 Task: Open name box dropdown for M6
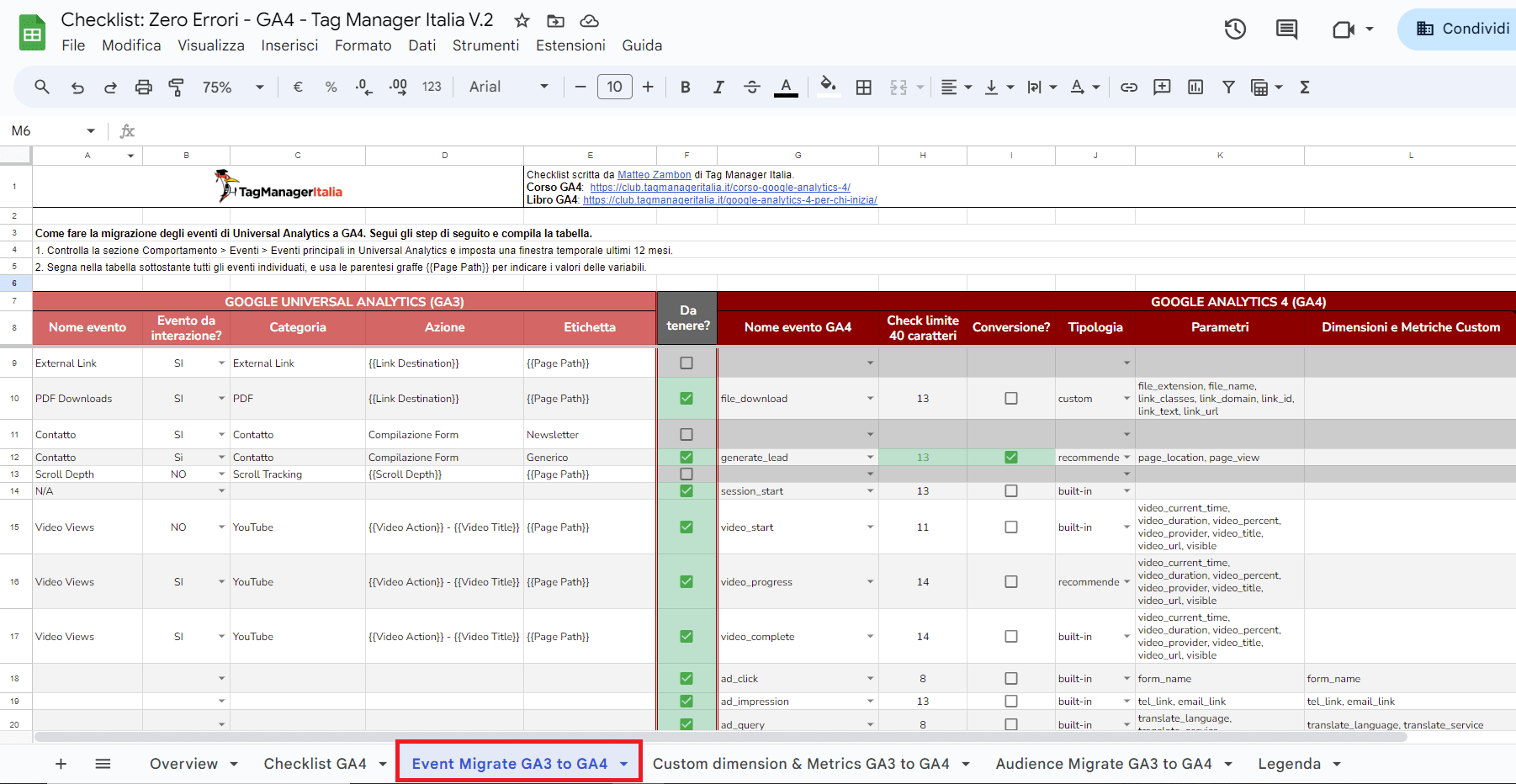click(x=91, y=130)
